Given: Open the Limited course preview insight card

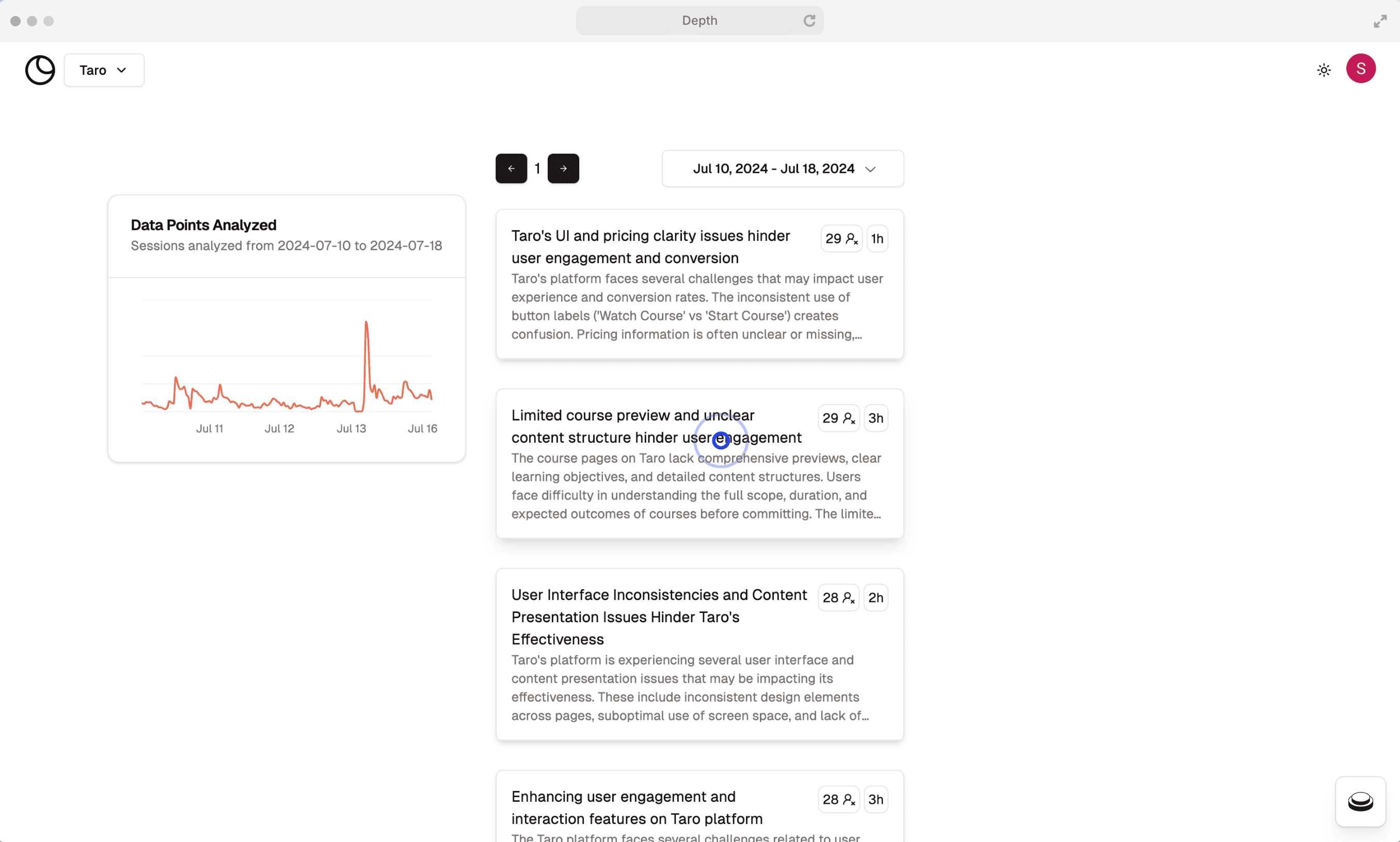Looking at the screenshot, I should pos(656,426).
